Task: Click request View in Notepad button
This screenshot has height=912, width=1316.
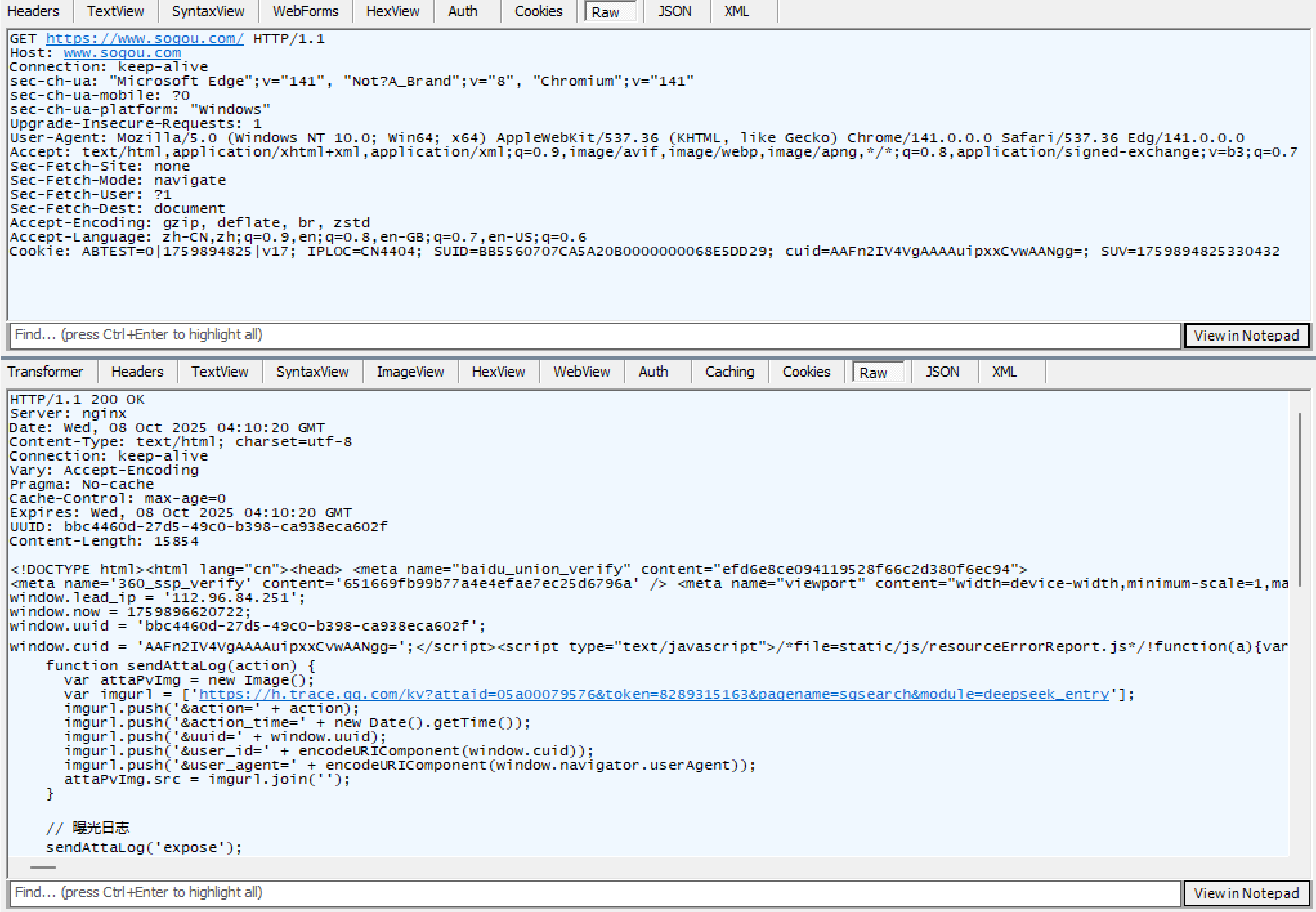Action: pyautogui.click(x=1246, y=336)
